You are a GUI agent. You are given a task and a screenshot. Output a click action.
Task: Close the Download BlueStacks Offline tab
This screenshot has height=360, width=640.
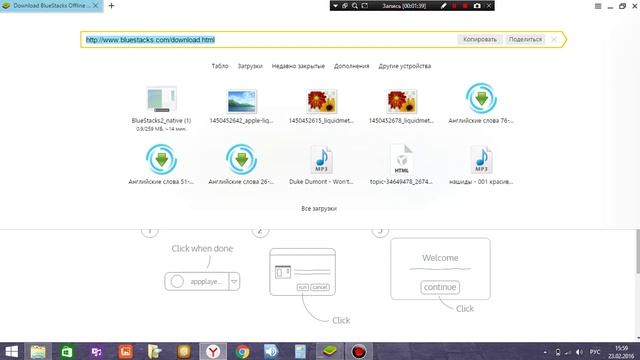click(96, 6)
